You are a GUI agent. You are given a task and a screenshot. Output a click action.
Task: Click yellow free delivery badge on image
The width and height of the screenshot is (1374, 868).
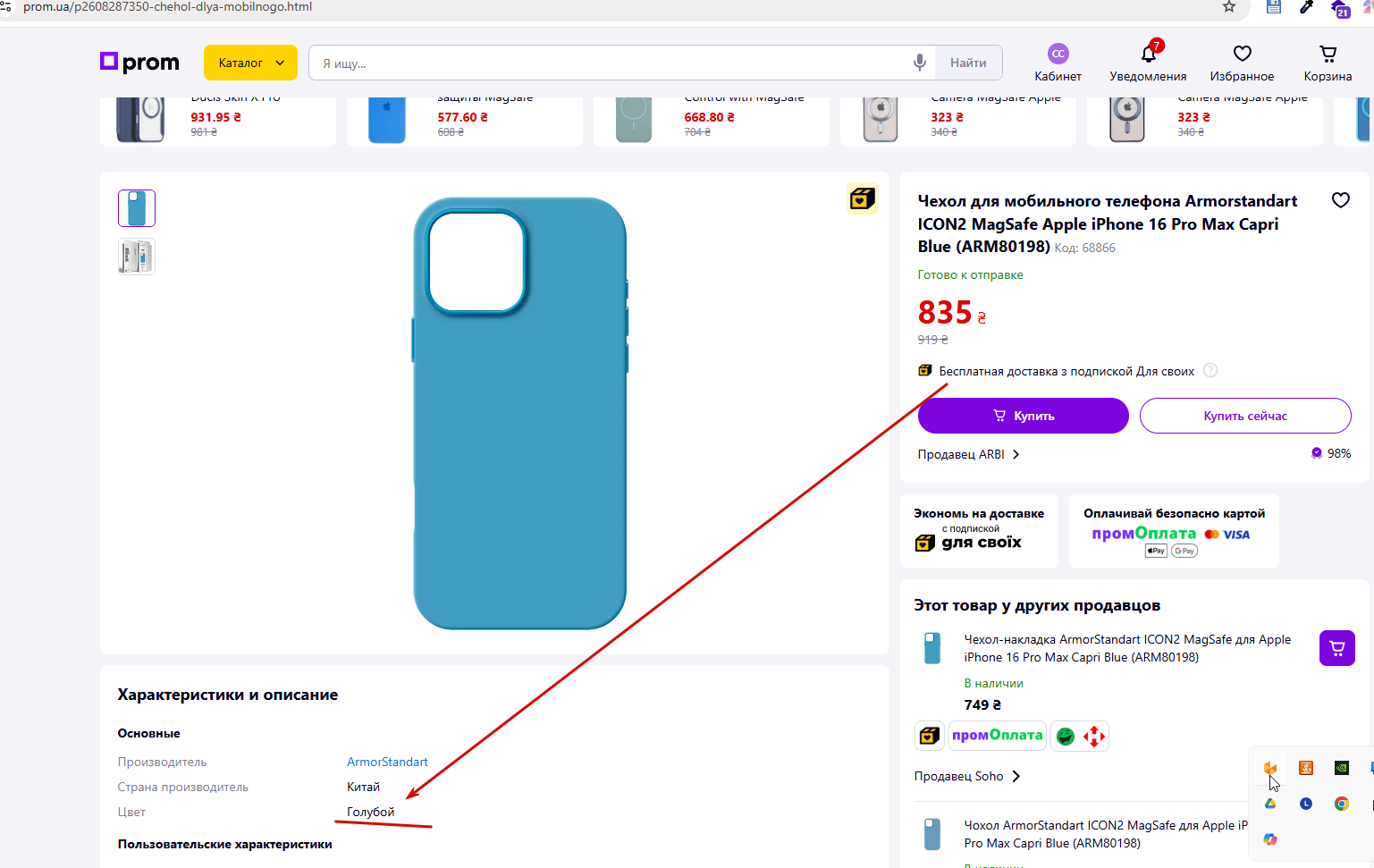tap(863, 198)
